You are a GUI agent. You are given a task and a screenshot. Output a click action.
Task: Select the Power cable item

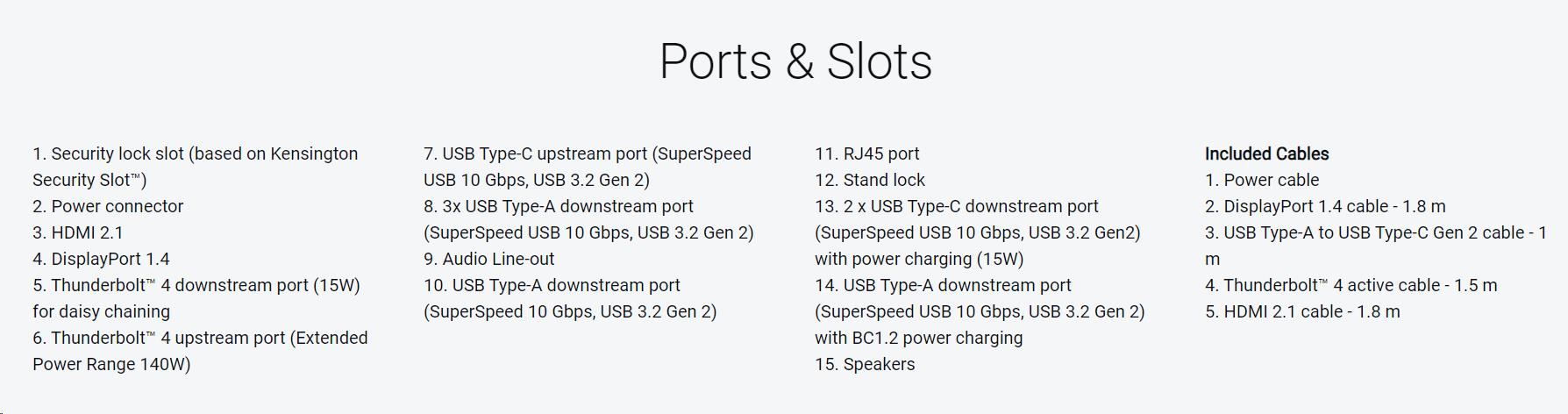1261,181
